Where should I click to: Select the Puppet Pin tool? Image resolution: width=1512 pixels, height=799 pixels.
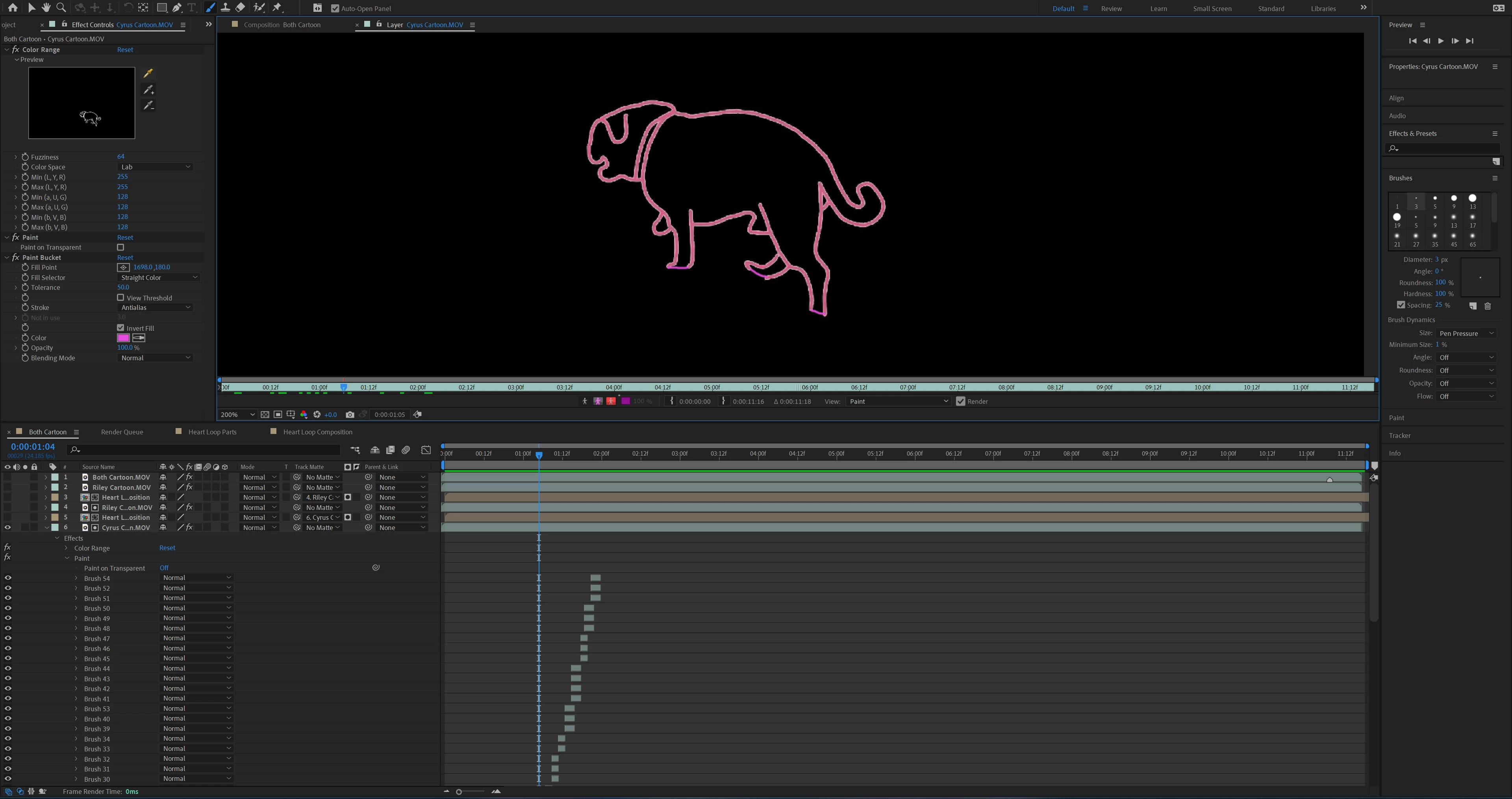(278, 7)
